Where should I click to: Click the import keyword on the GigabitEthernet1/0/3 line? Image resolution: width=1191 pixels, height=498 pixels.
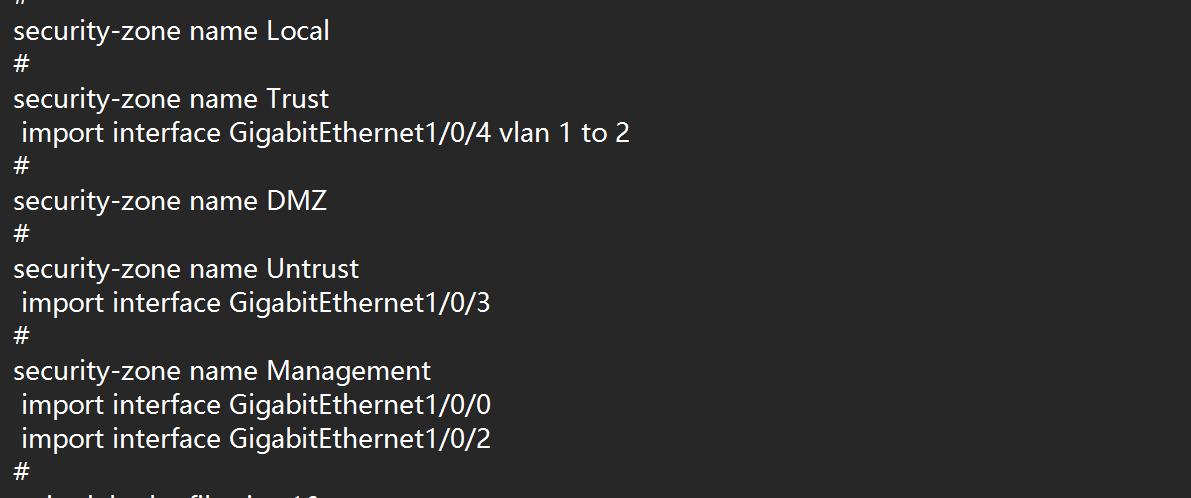point(62,303)
